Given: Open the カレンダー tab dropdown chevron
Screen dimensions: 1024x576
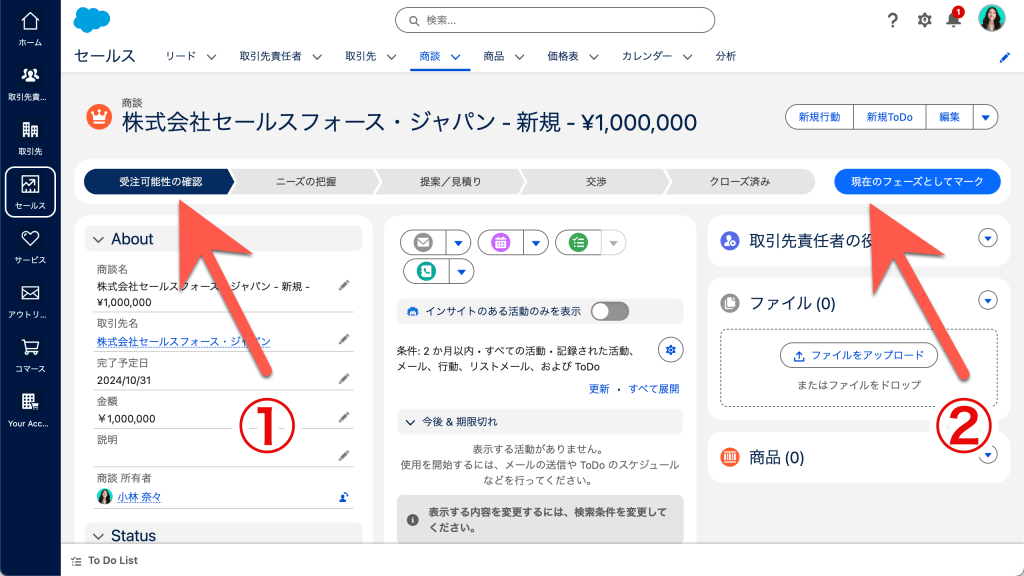Looking at the screenshot, I should 688,57.
